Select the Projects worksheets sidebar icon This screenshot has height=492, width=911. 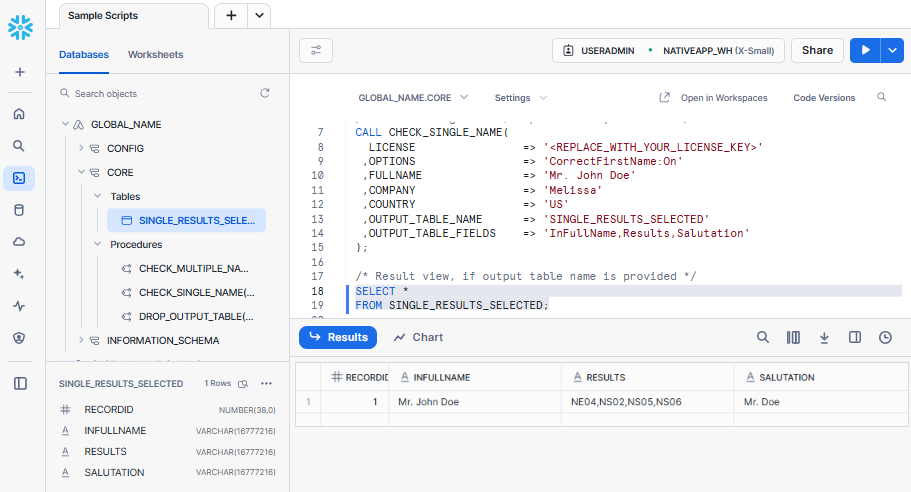[x=19, y=178]
